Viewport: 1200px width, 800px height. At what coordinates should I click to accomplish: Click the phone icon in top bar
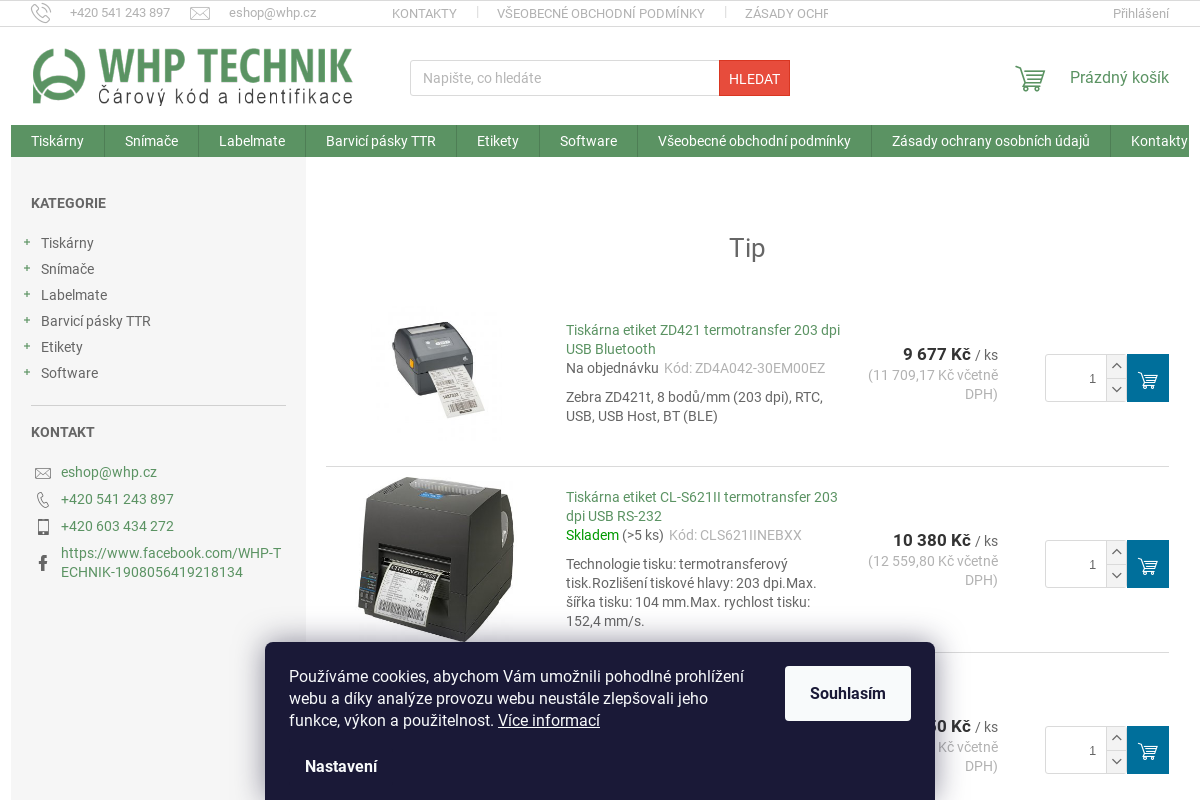pos(41,13)
